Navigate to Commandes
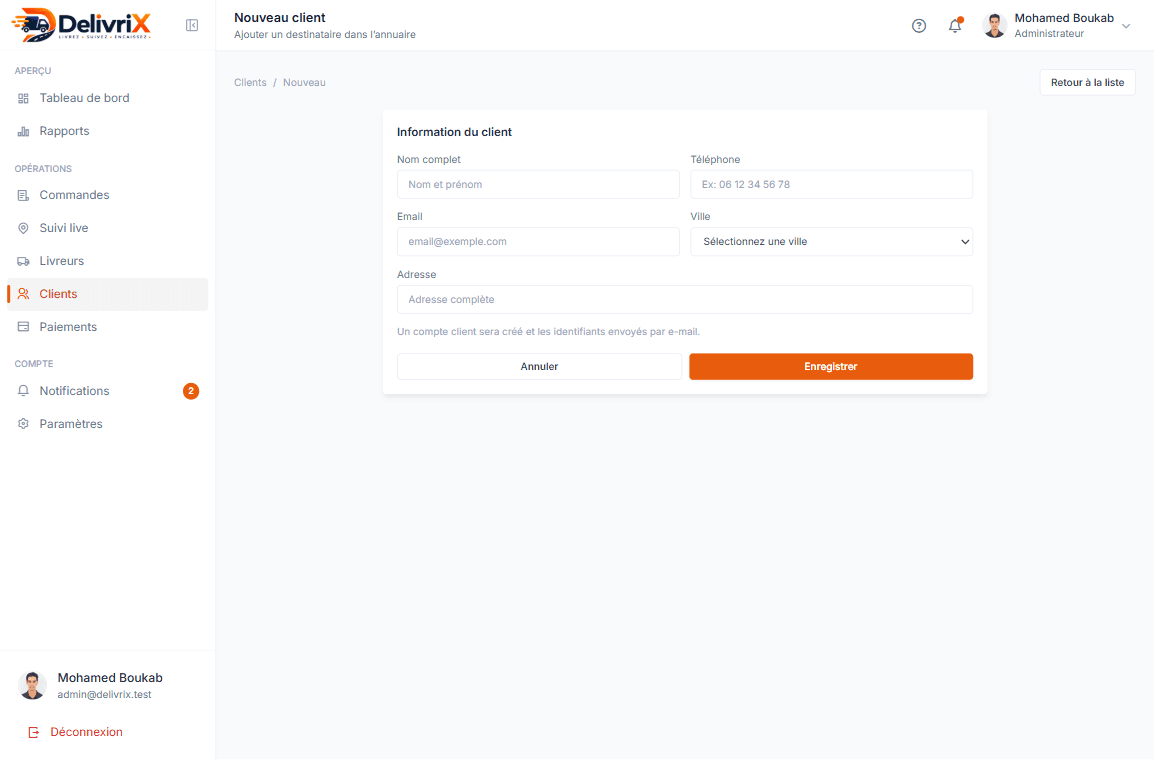This screenshot has height=759, width=1154. pyautogui.click(x=107, y=195)
